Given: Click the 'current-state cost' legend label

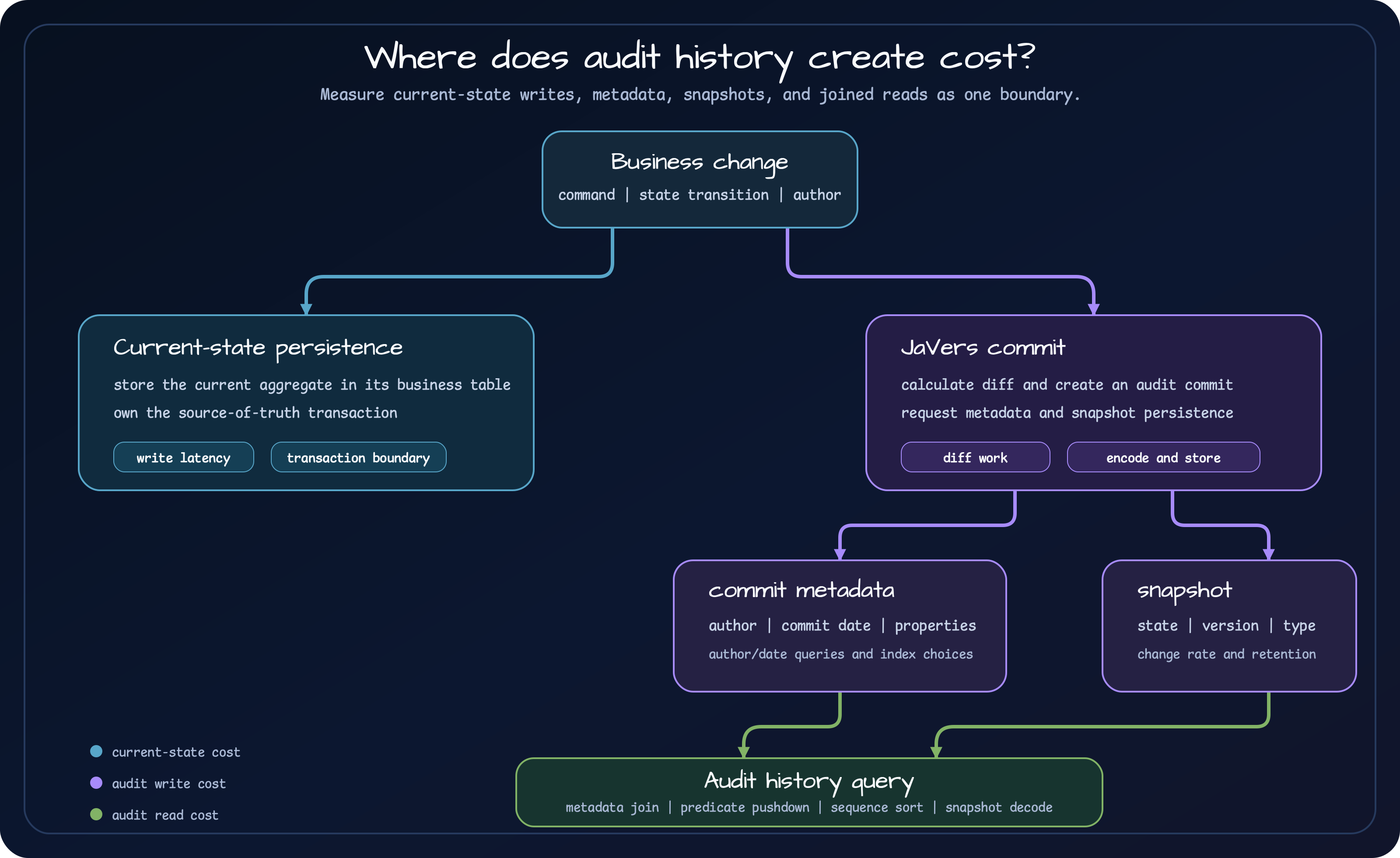Looking at the screenshot, I should point(176,752).
